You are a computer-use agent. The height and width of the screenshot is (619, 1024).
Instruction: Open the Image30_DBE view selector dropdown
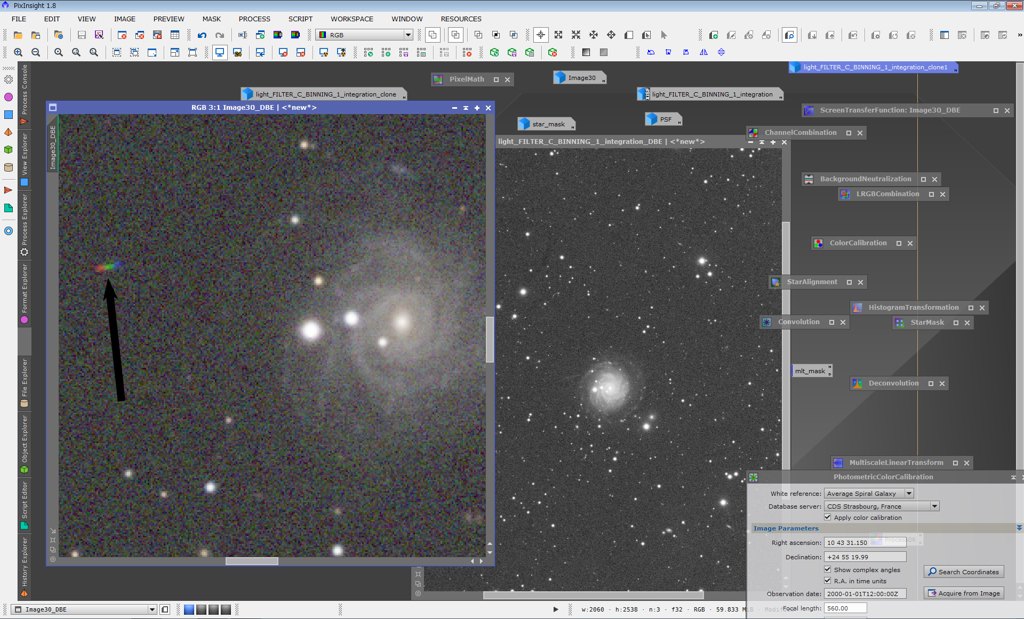85,609
